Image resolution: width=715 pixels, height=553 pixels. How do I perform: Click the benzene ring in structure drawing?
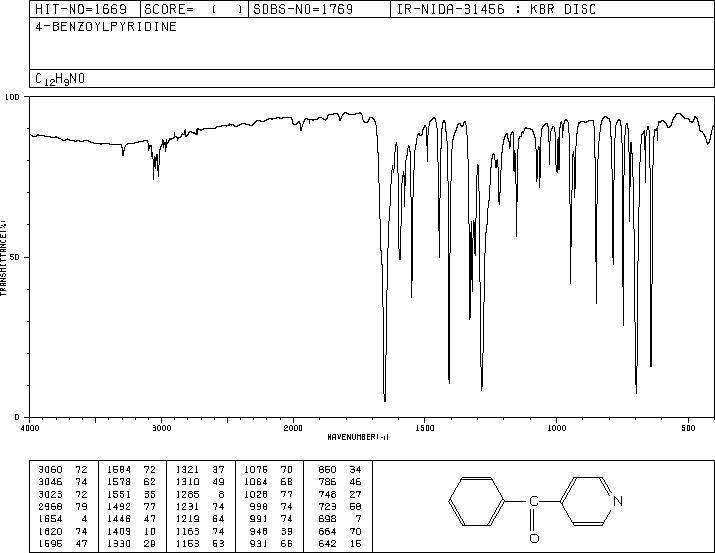[x=477, y=501]
